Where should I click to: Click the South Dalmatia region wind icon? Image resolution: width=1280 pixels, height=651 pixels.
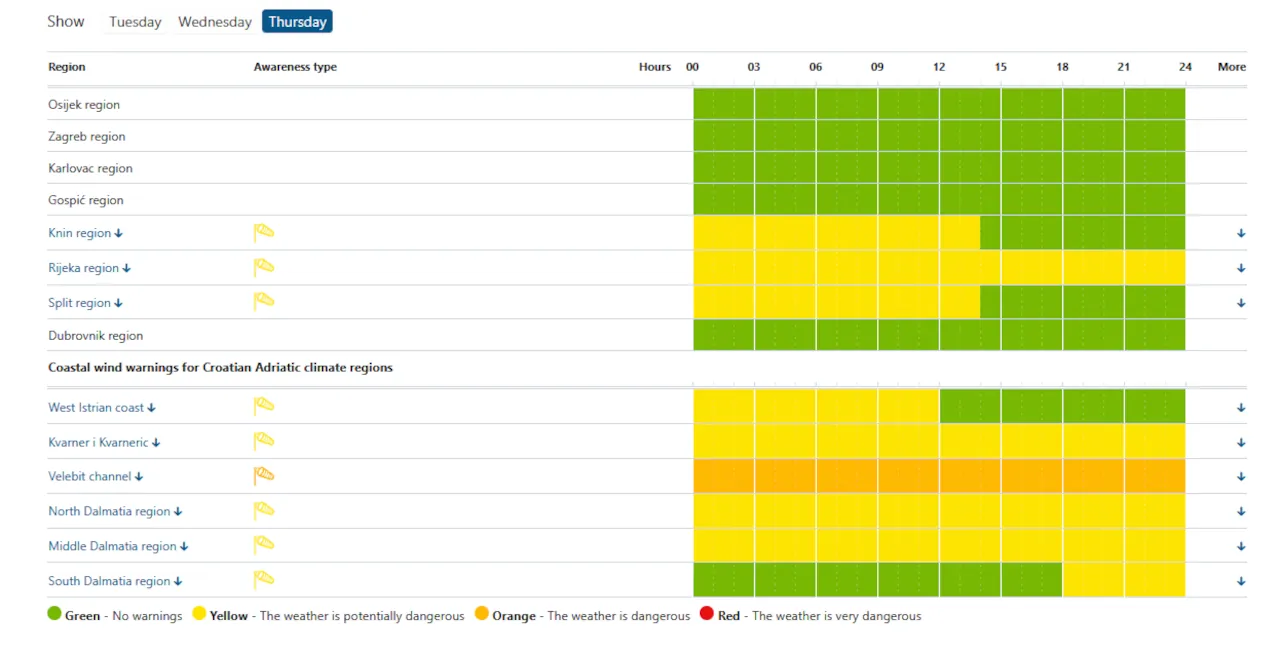point(263,580)
